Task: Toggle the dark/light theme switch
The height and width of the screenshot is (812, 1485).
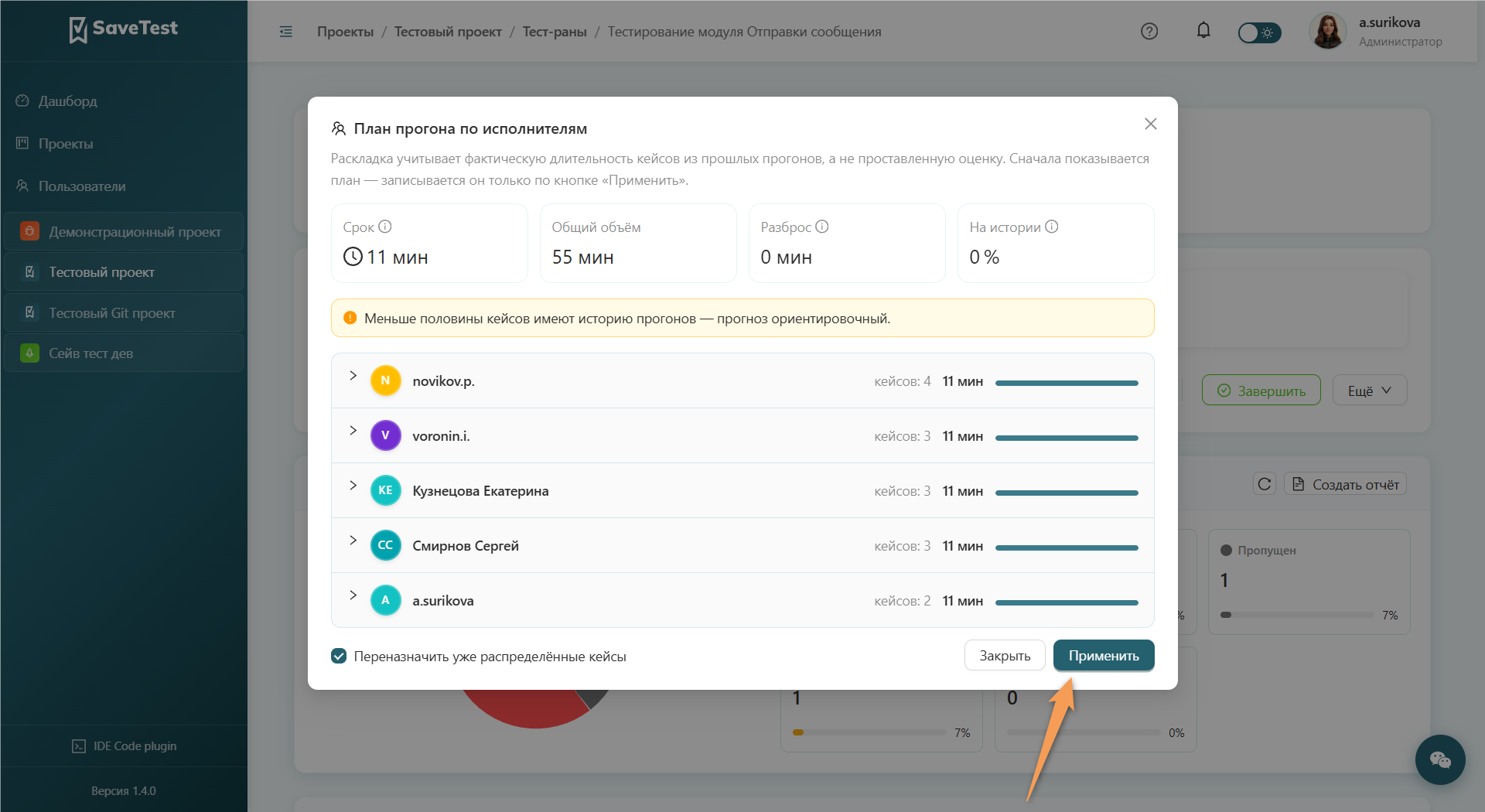Action: (x=1259, y=32)
